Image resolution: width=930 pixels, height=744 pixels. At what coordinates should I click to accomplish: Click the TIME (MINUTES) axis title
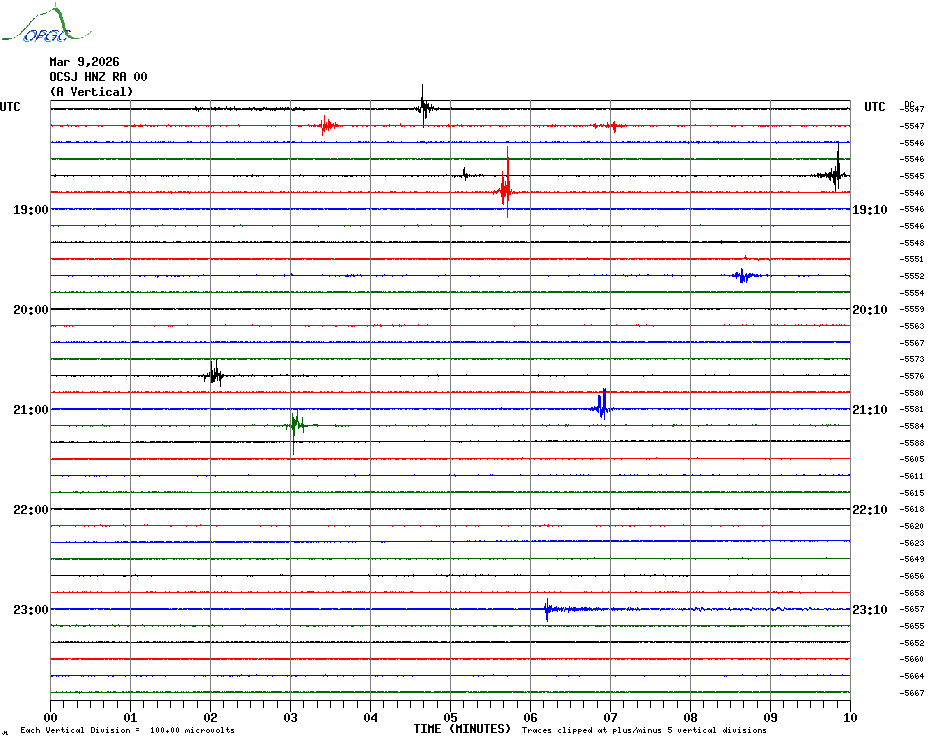[x=462, y=729]
